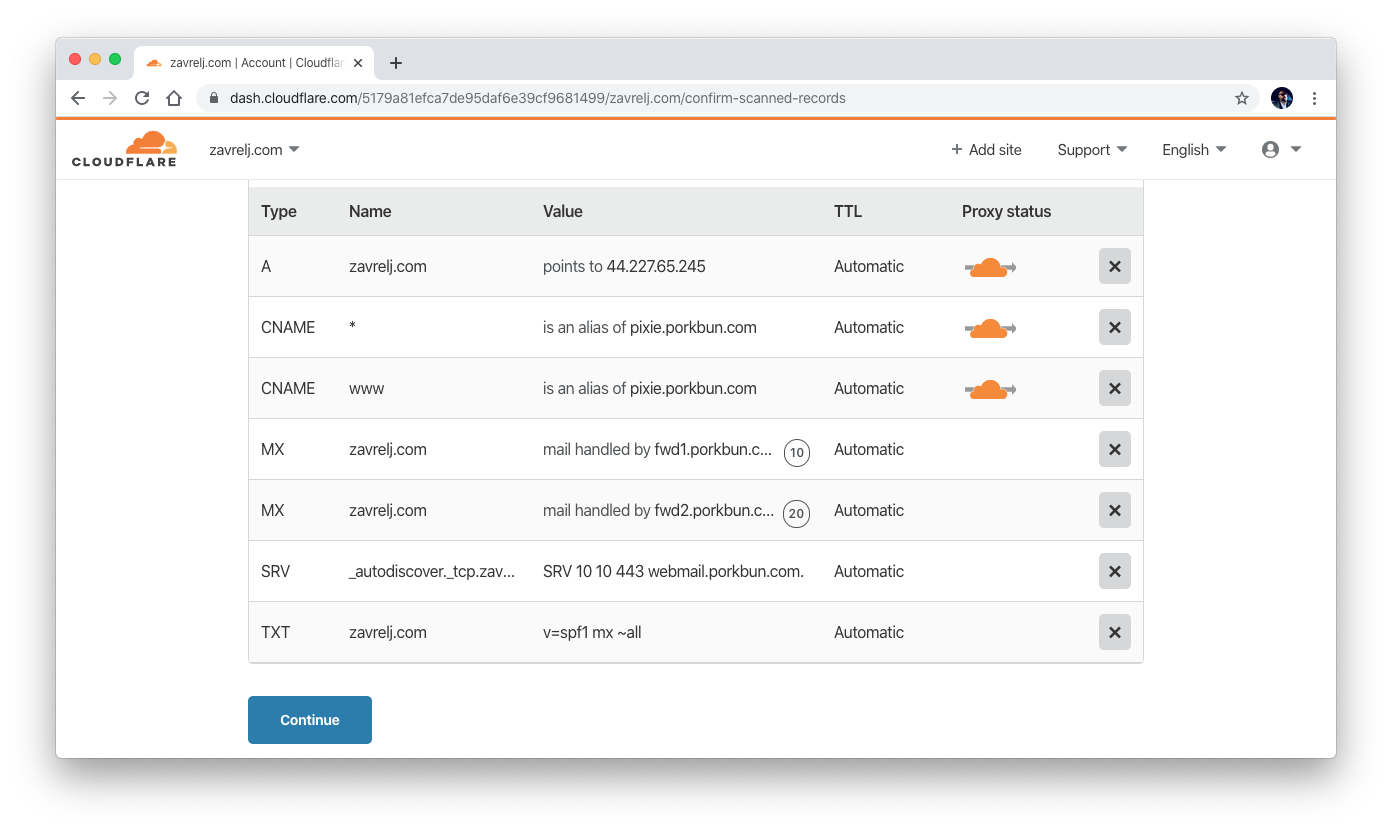
Task: Click the value 'points to 44.227.65.245'
Action: [x=624, y=266]
